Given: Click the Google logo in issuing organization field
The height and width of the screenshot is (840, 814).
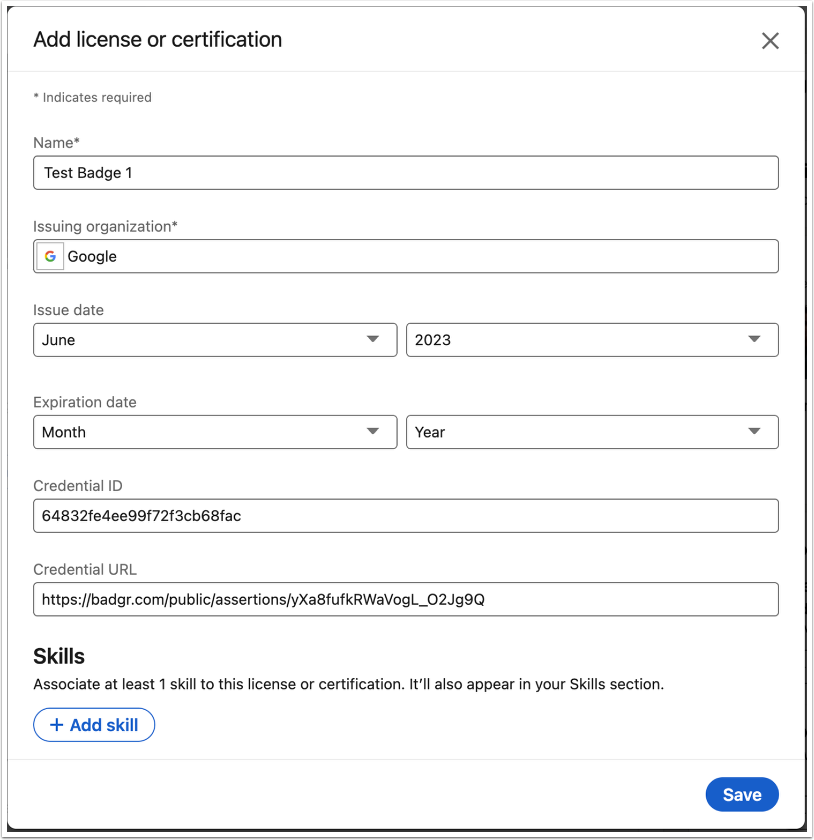Looking at the screenshot, I should click(x=49, y=256).
